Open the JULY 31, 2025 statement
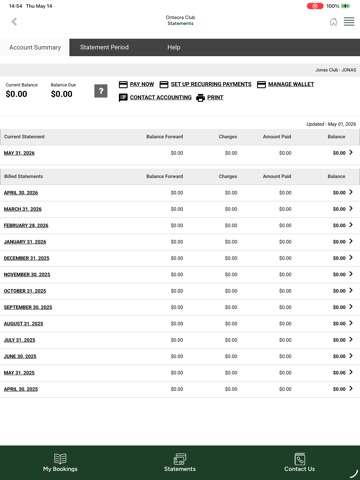The image size is (360, 480). pyautogui.click(x=19, y=340)
